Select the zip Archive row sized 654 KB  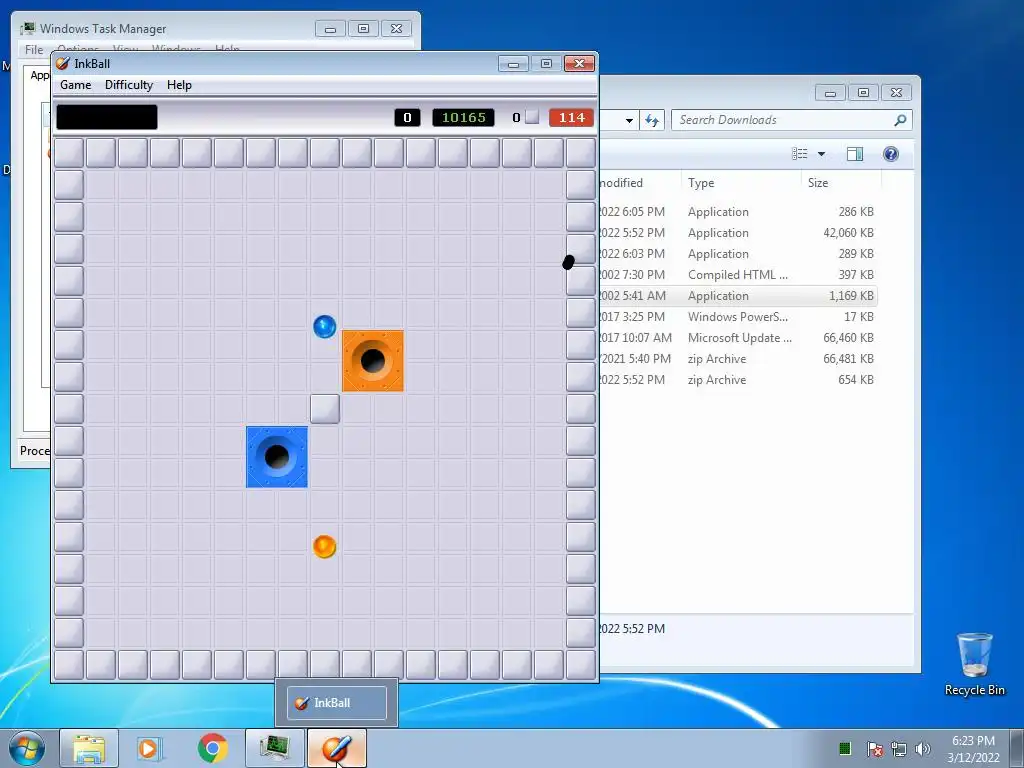[x=737, y=379]
